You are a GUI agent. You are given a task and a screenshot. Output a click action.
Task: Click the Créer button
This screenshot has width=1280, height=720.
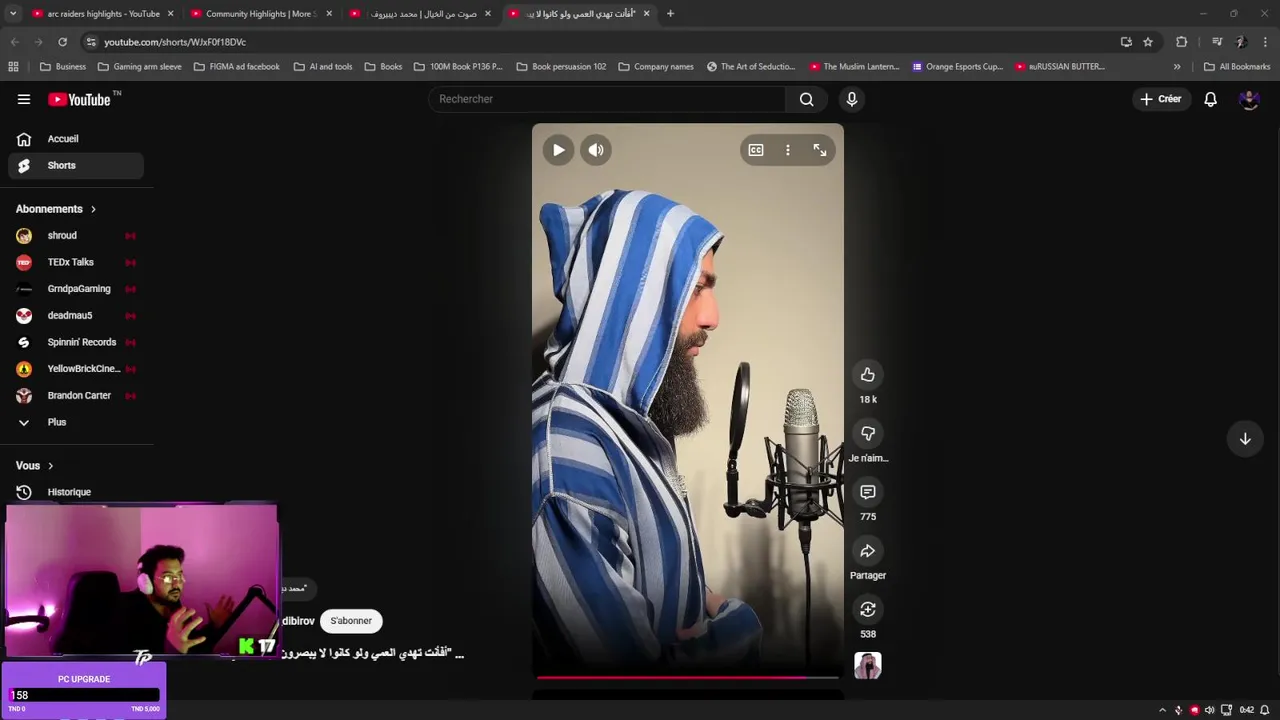tap(1160, 99)
